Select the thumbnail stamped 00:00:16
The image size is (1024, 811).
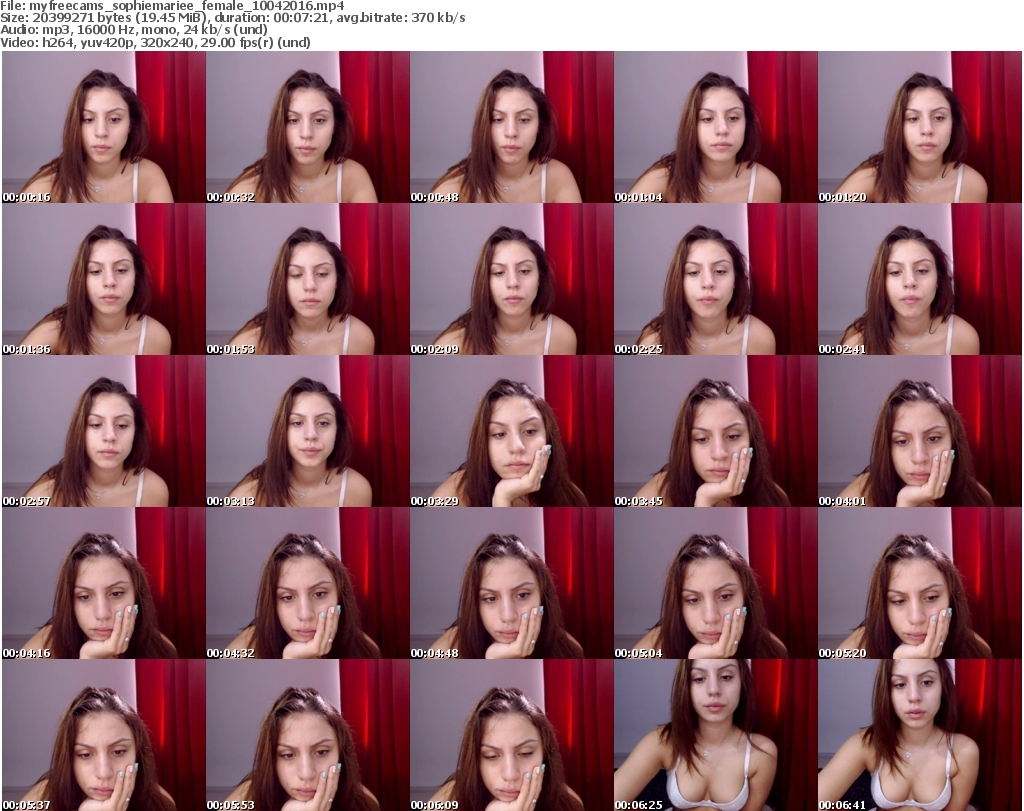tap(104, 127)
